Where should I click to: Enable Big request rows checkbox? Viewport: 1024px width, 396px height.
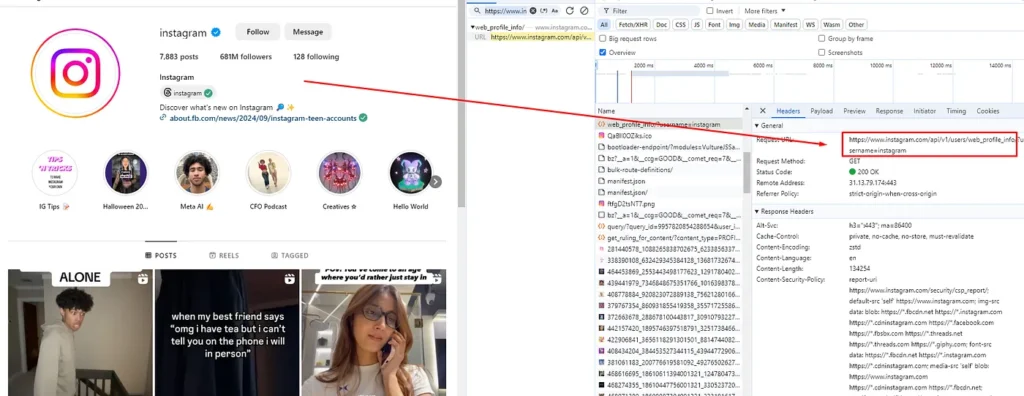pos(603,39)
